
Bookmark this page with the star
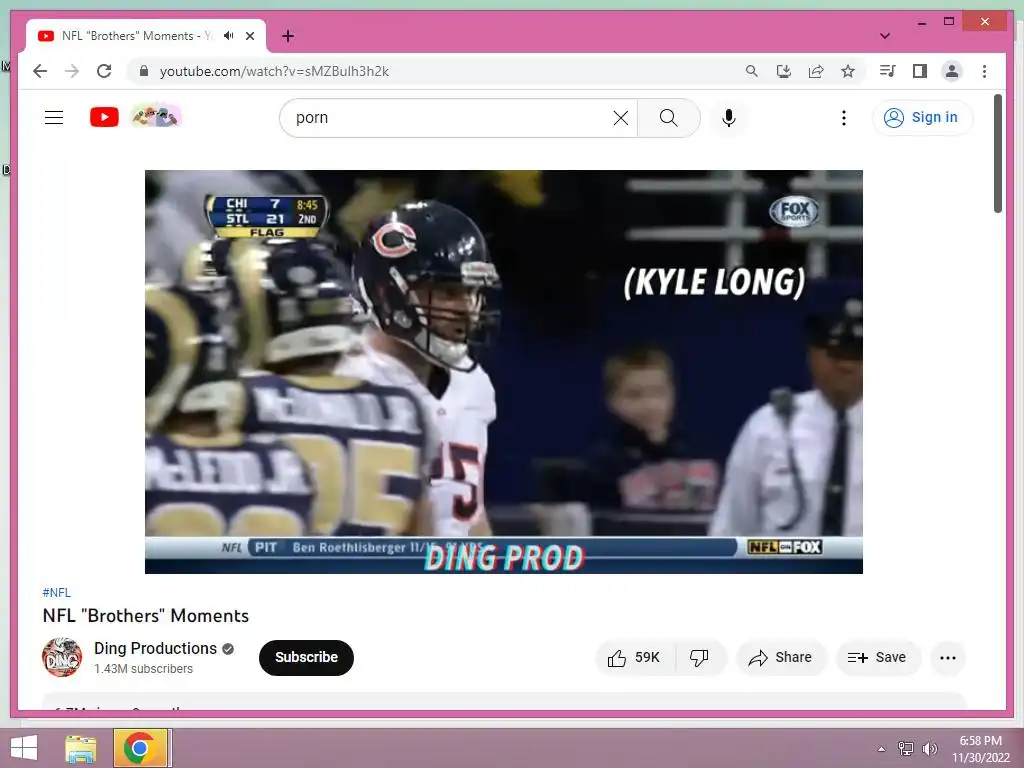pos(848,71)
